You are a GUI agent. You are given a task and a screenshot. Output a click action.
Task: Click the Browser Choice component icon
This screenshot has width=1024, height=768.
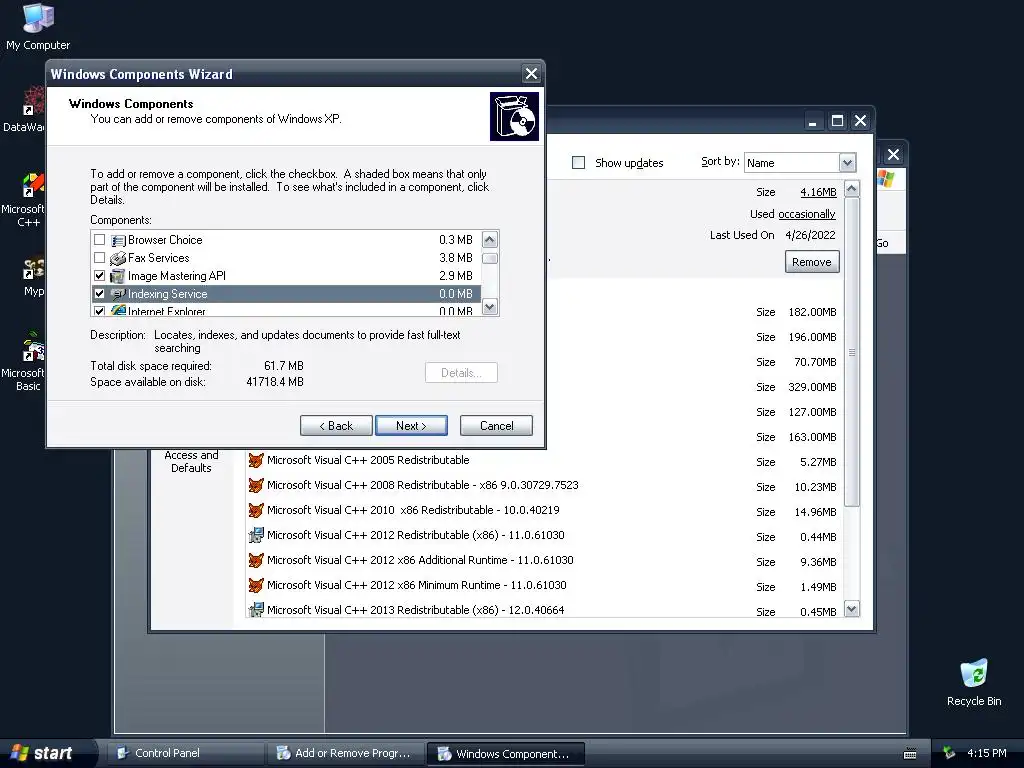118,240
